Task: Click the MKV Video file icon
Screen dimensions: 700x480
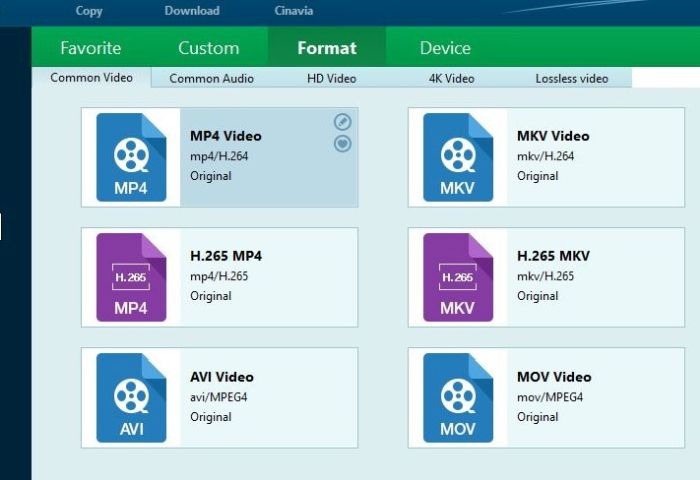Action: coord(458,157)
